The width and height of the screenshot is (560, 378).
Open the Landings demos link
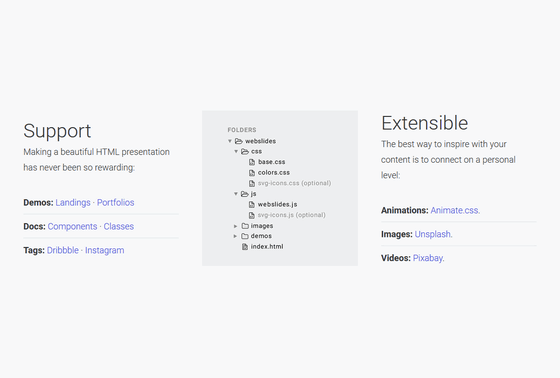73,203
